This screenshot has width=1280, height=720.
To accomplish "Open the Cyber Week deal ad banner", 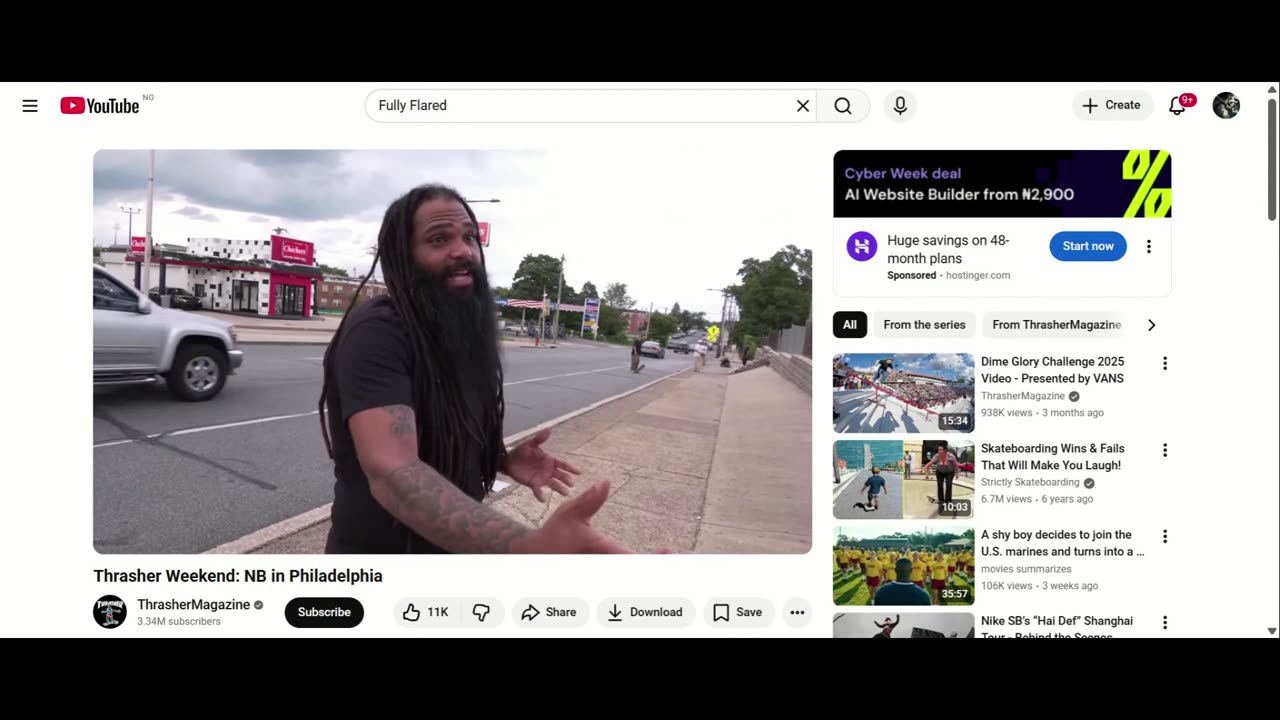I will [x=1002, y=184].
